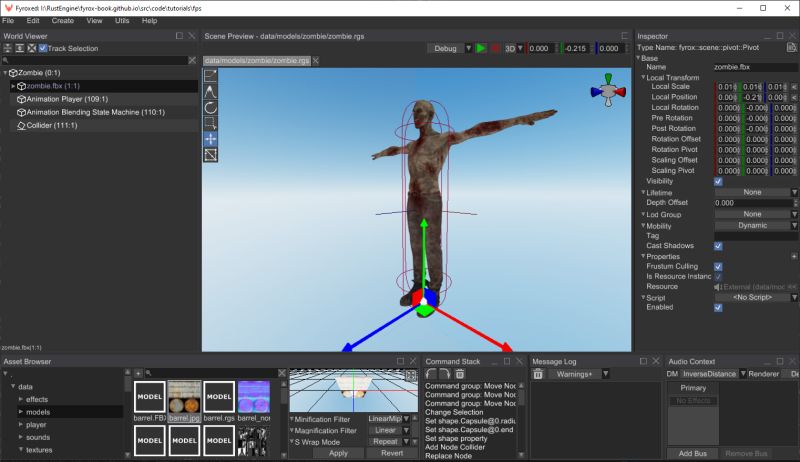Close the zombie.rgs scene tab

(x=316, y=61)
